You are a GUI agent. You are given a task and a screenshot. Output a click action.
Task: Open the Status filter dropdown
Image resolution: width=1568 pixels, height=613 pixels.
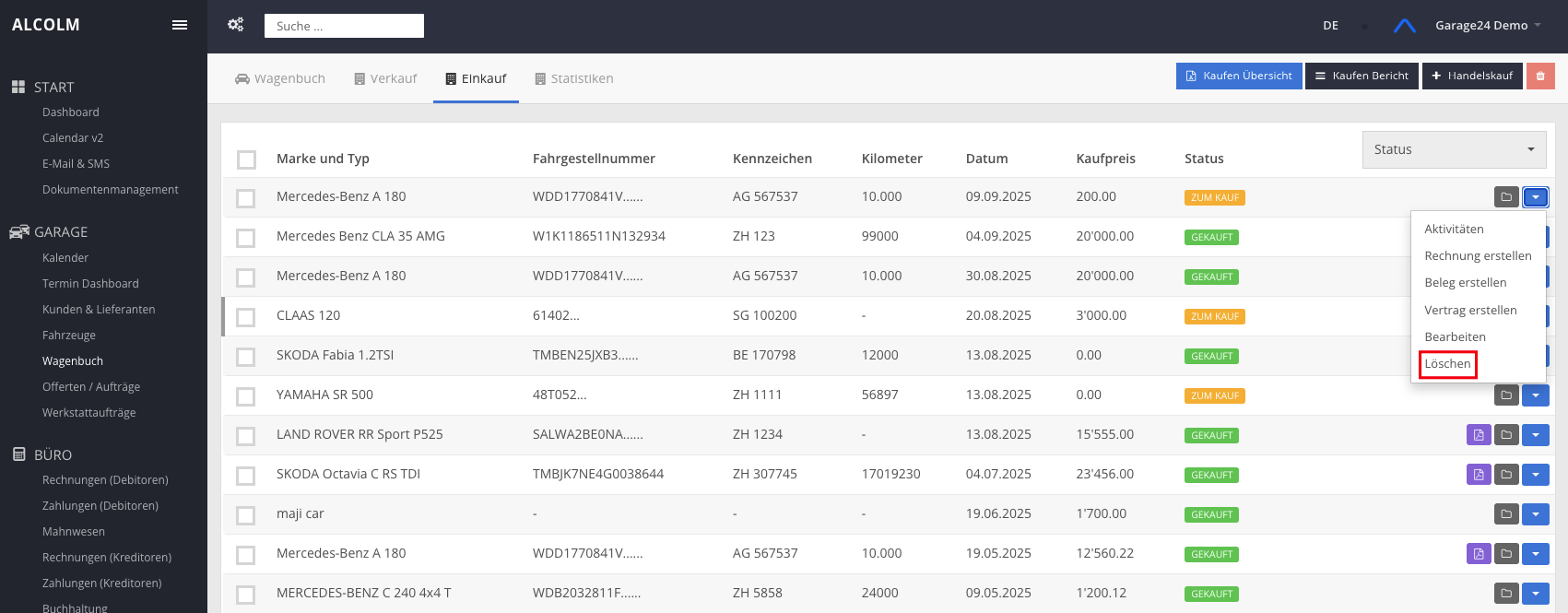coord(1453,150)
